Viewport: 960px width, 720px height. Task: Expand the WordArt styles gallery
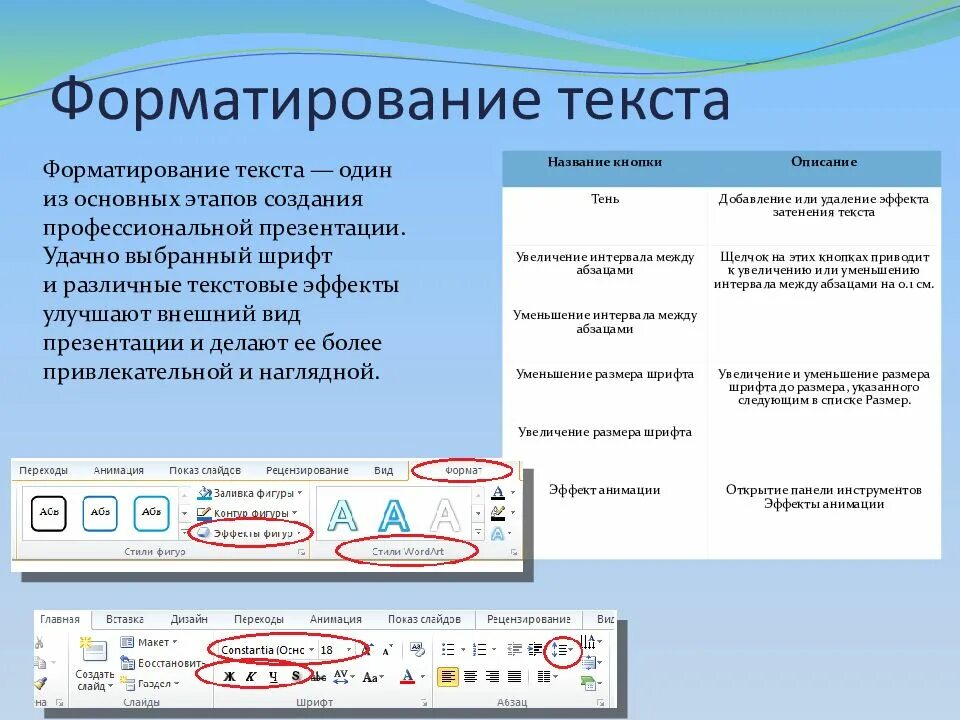click(478, 532)
